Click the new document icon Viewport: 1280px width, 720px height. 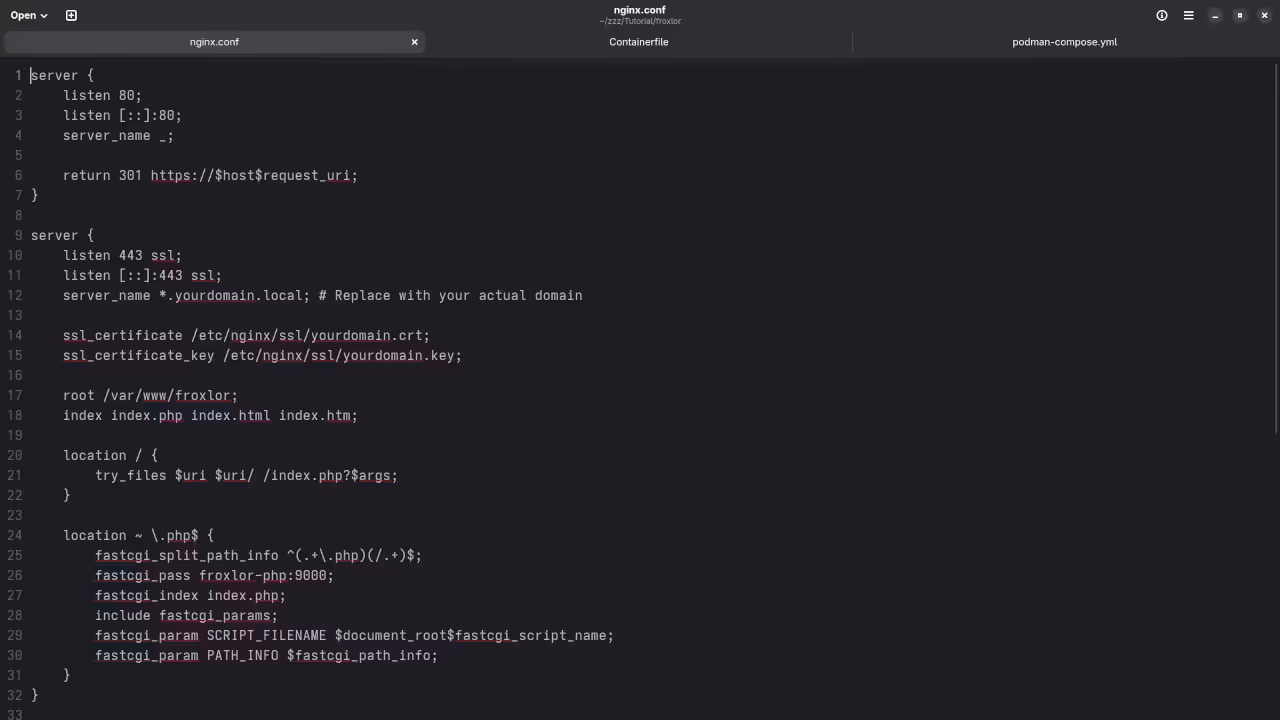point(71,15)
